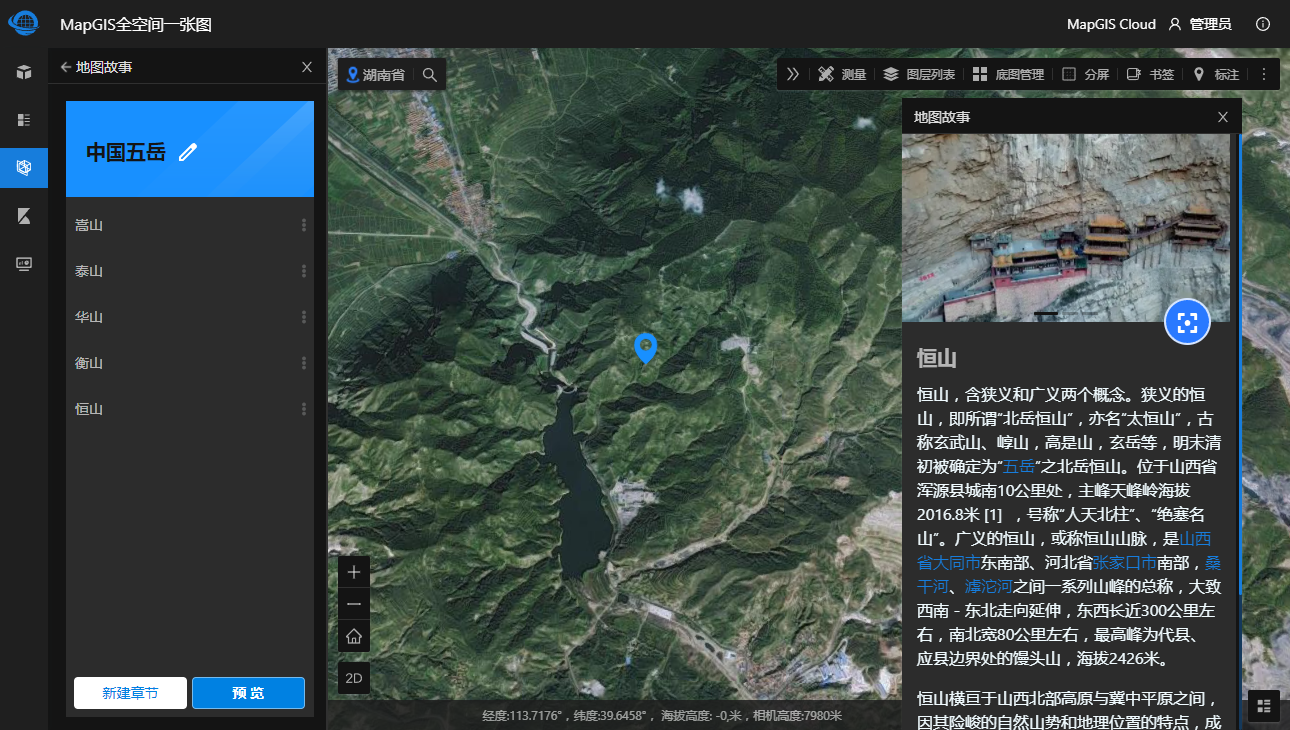
Task: Collapse the toolbar with double chevron
Action: point(793,74)
